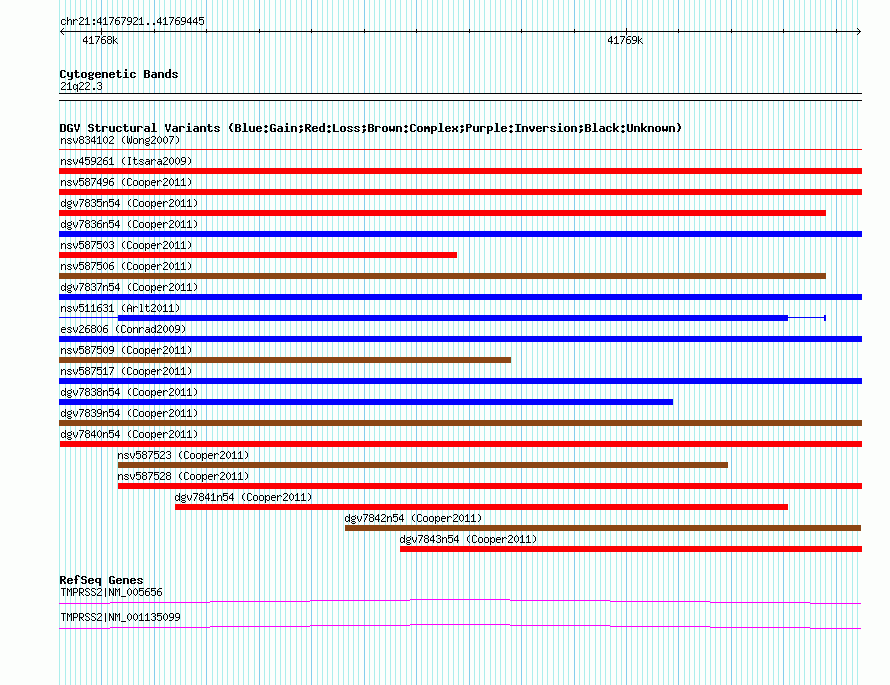Open variant dgv7837n54 (Cooper2011) label

point(129,287)
